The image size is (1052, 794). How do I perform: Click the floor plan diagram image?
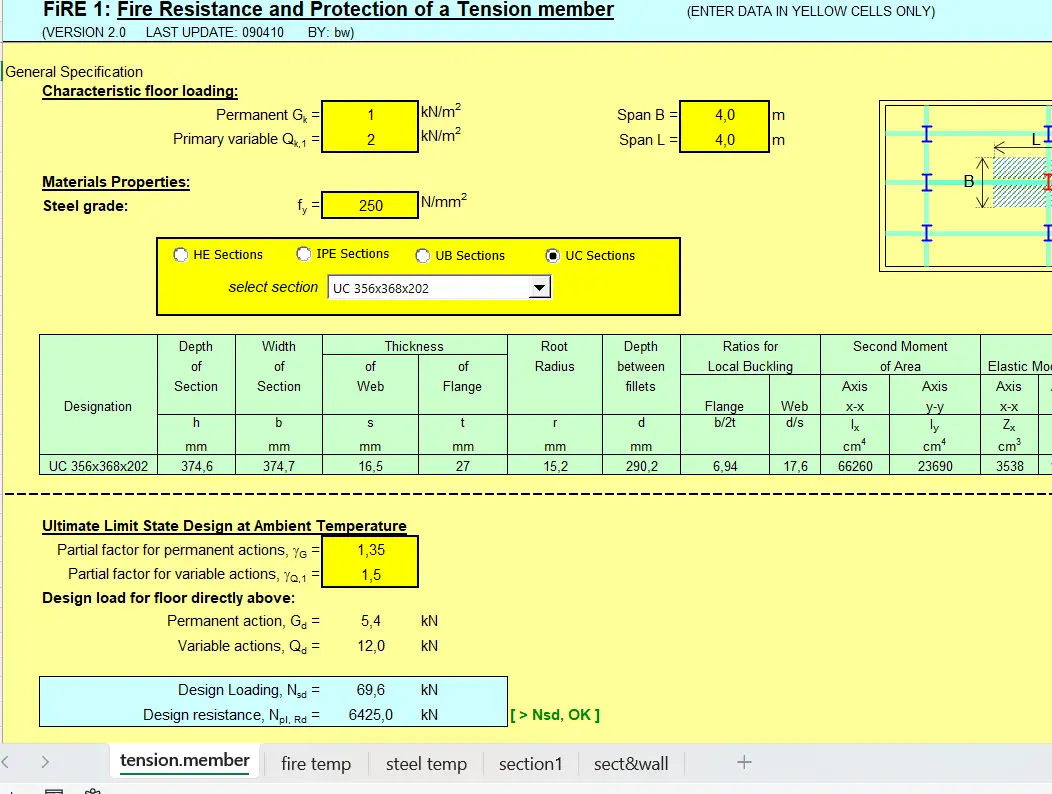tap(966, 186)
